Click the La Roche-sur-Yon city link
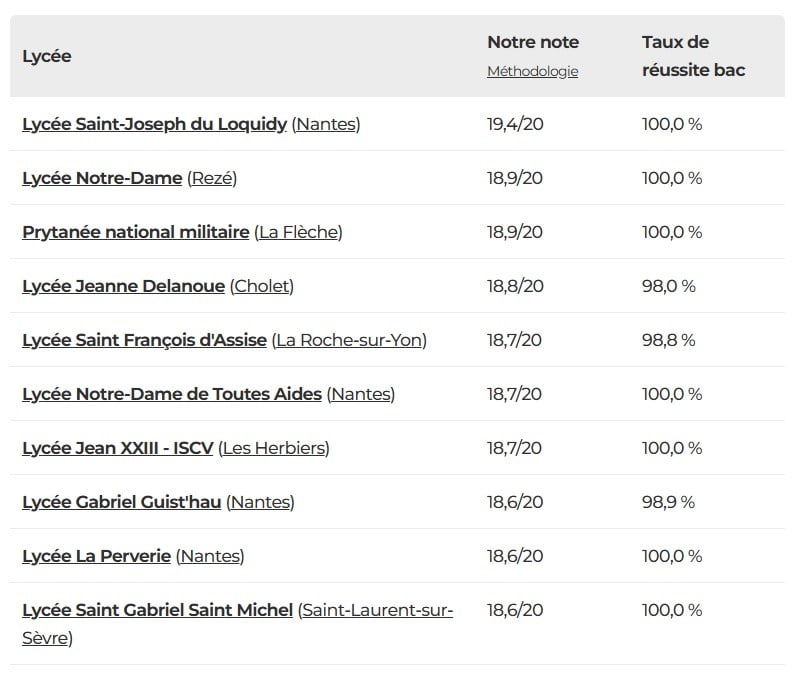The height and width of the screenshot is (676, 808). [x=349, y=340]
